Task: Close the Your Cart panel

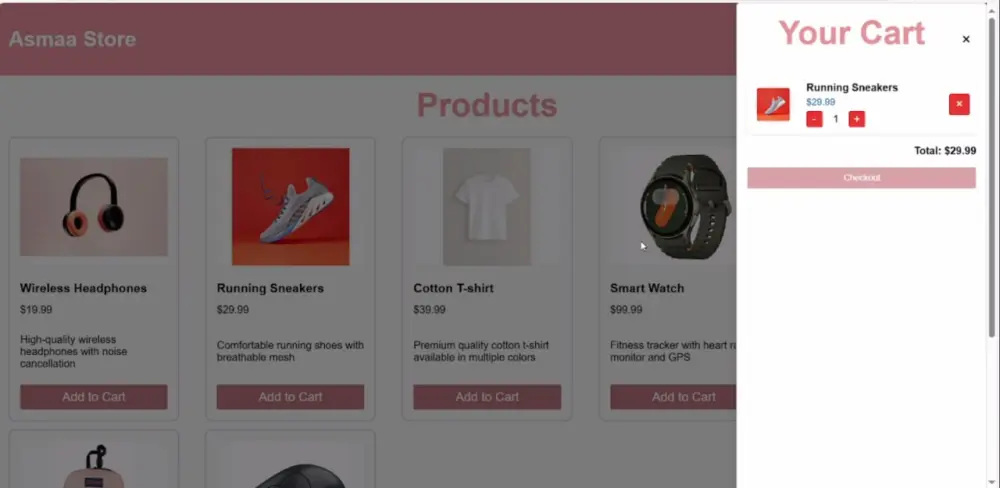Action: [966, 40]
